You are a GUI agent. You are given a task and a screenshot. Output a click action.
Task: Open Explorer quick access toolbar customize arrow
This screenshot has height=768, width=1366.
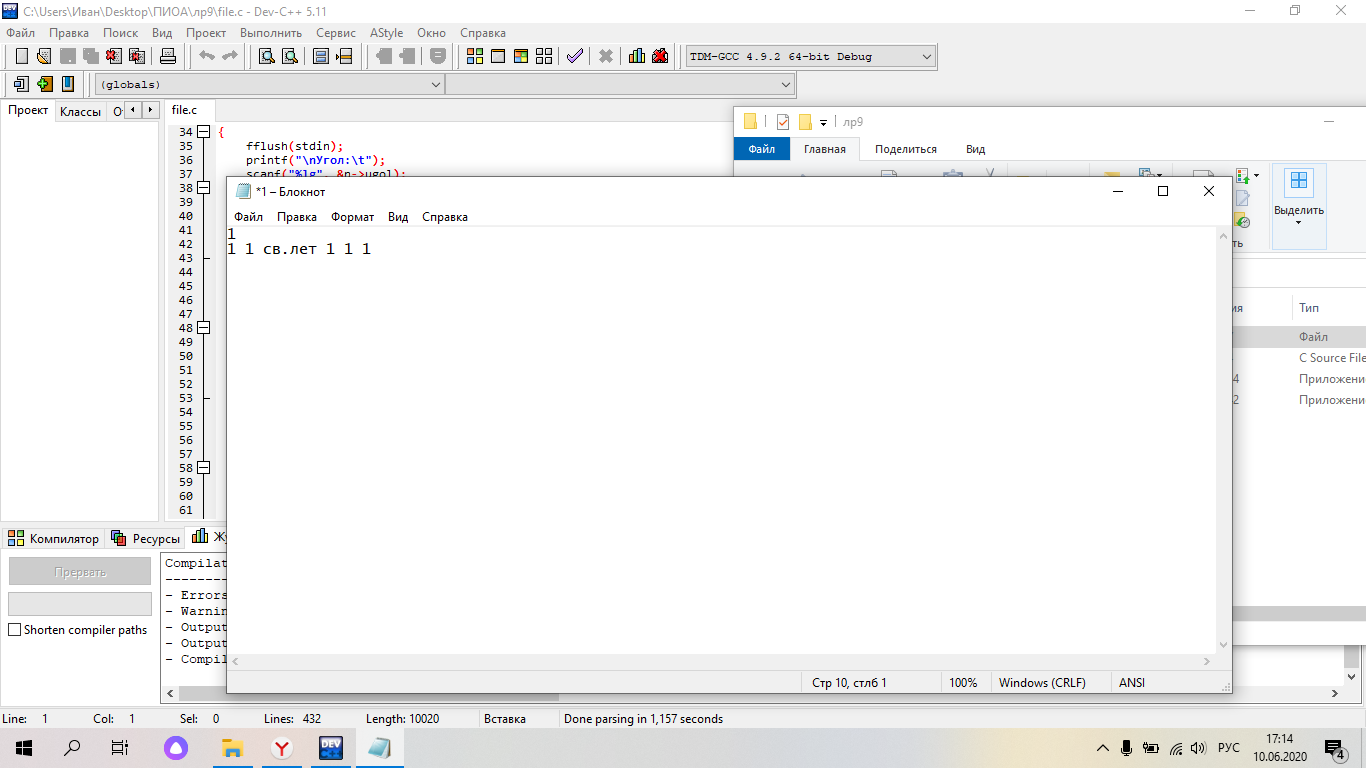(824, 123)
